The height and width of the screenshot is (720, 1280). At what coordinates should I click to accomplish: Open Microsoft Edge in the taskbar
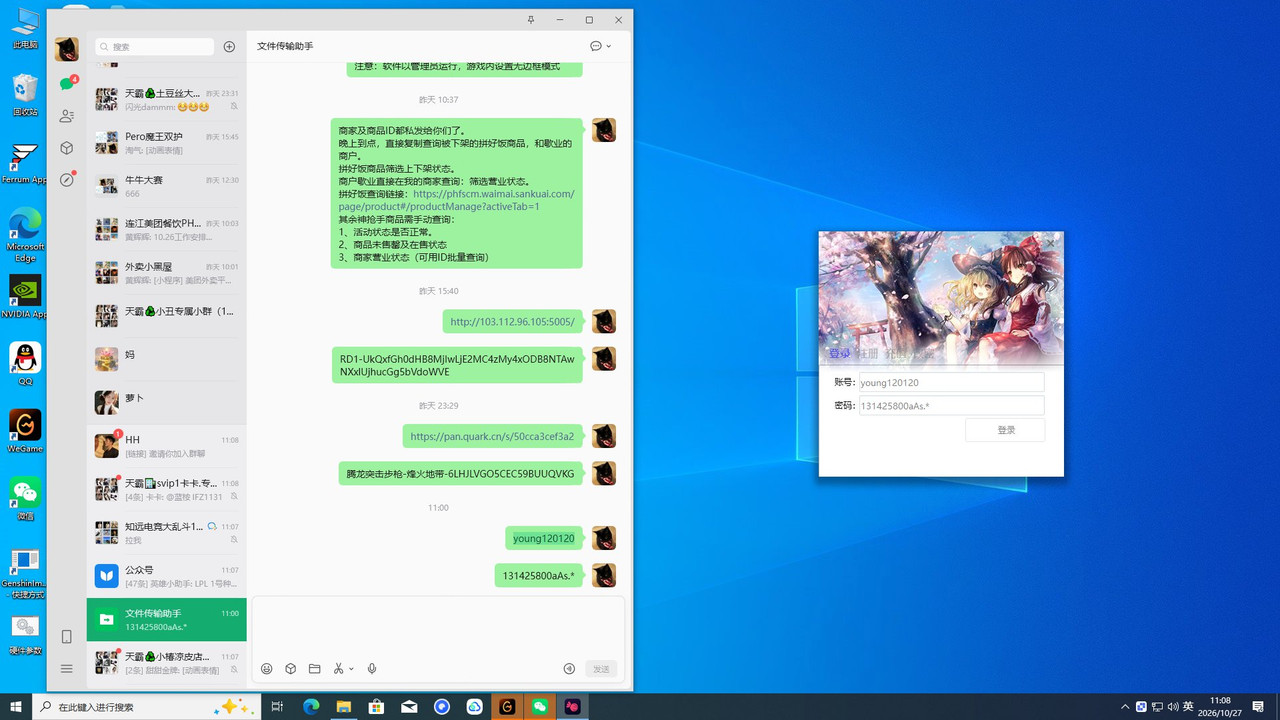point(311,707)
